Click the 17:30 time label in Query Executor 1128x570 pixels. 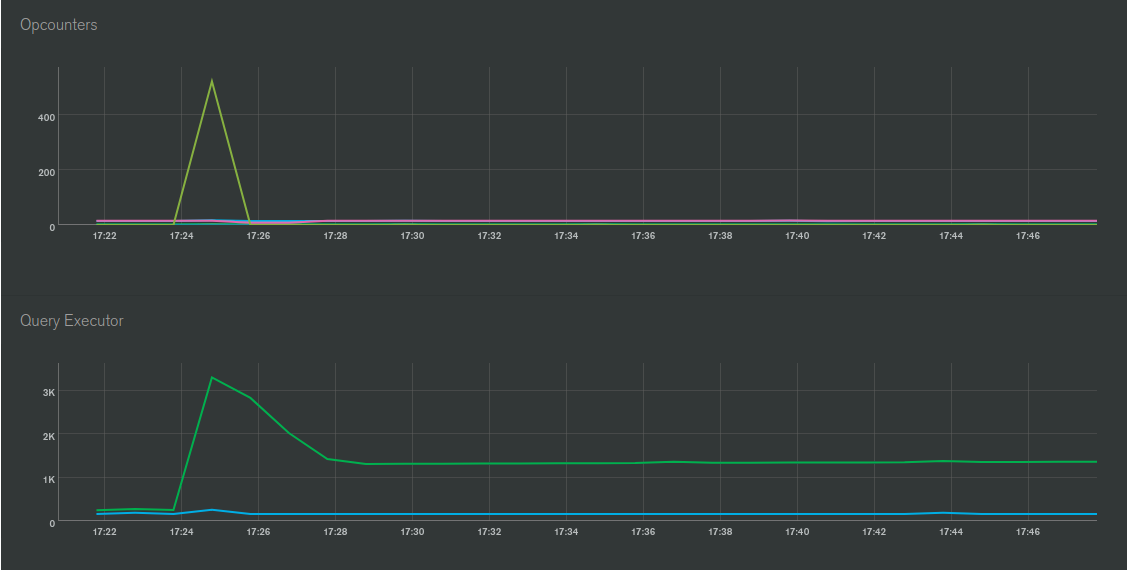(412, 532)
